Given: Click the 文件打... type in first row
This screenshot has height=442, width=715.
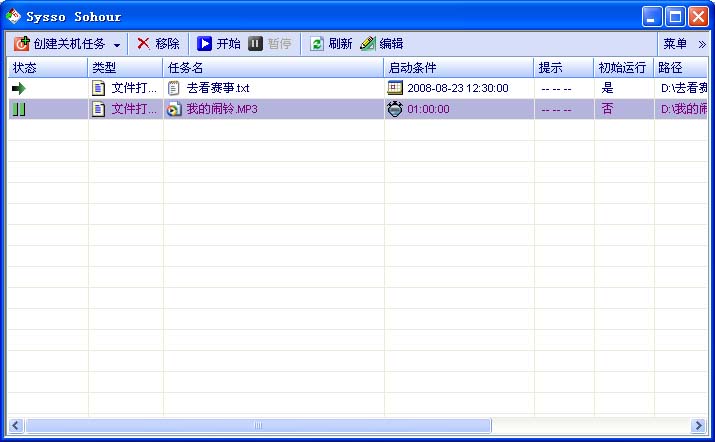Looking at the screenshot, I should 134,88.
